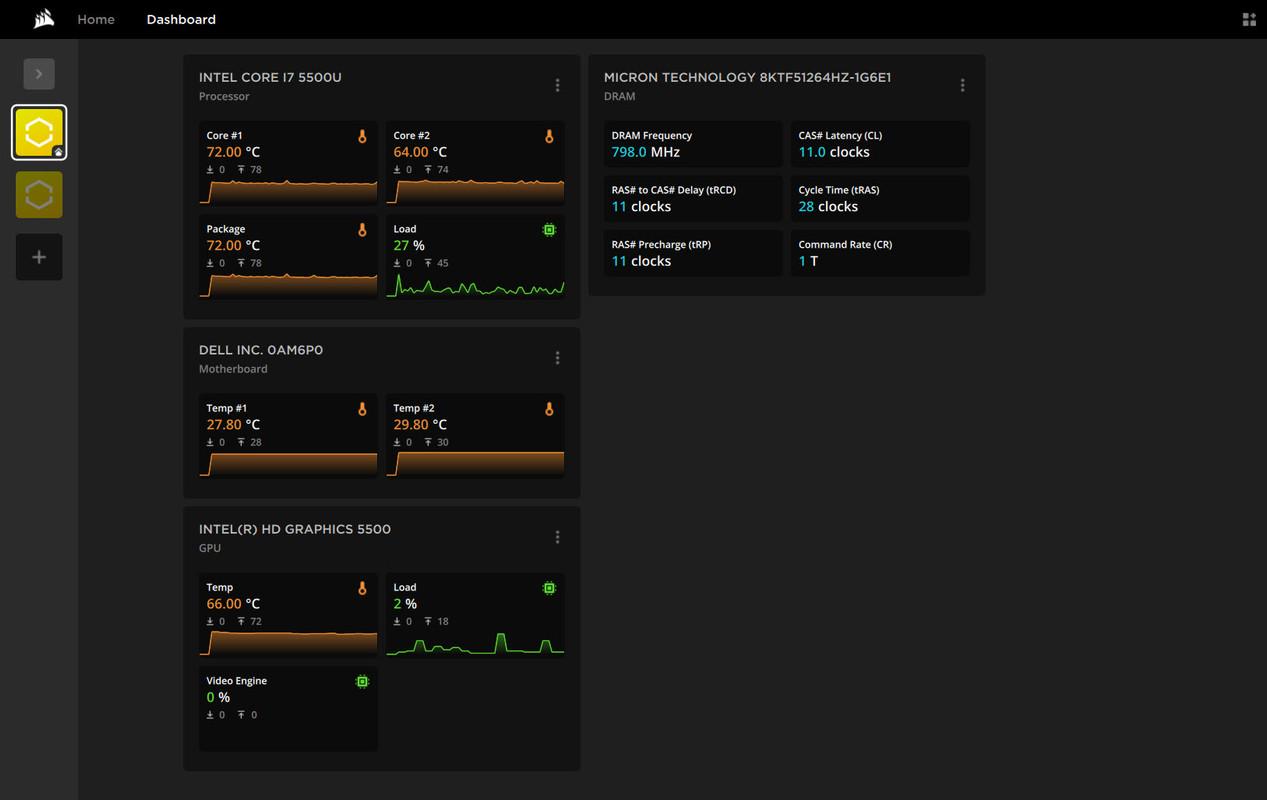
Task: Click the "Motherboard" subtitle text
Action: 233,369
